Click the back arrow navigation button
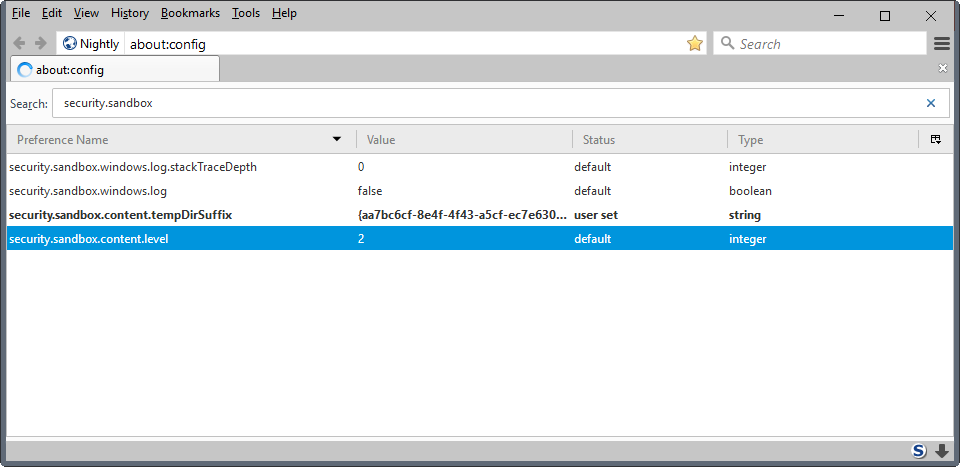 (20, 43)
